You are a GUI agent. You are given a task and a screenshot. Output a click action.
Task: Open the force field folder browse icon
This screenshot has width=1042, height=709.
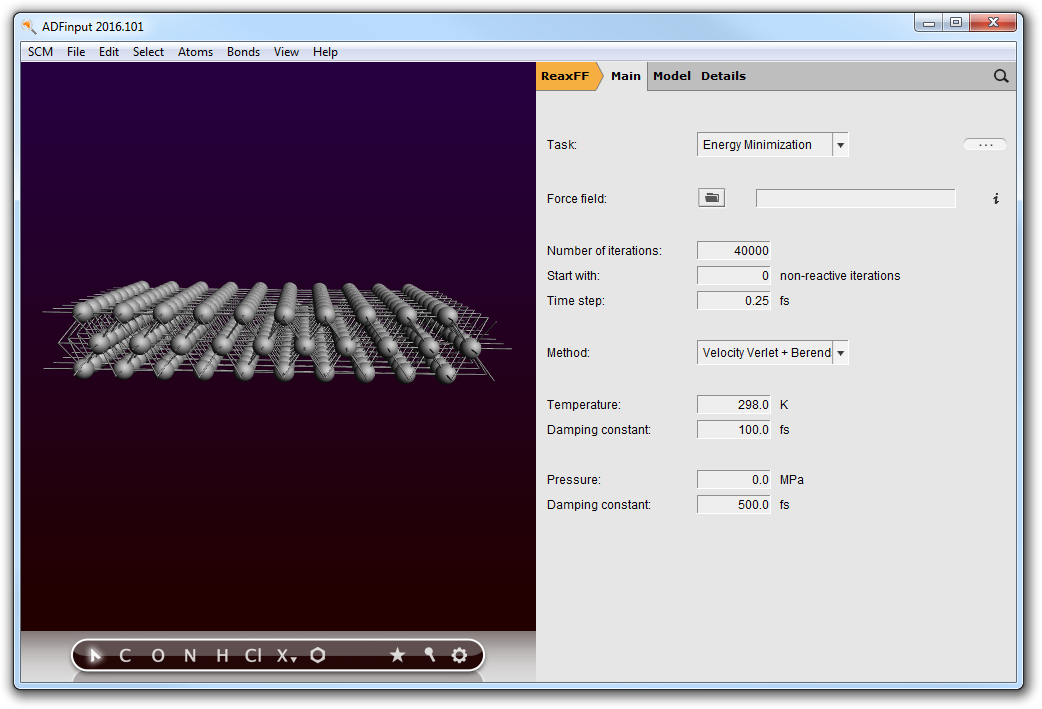coord(711,198)
